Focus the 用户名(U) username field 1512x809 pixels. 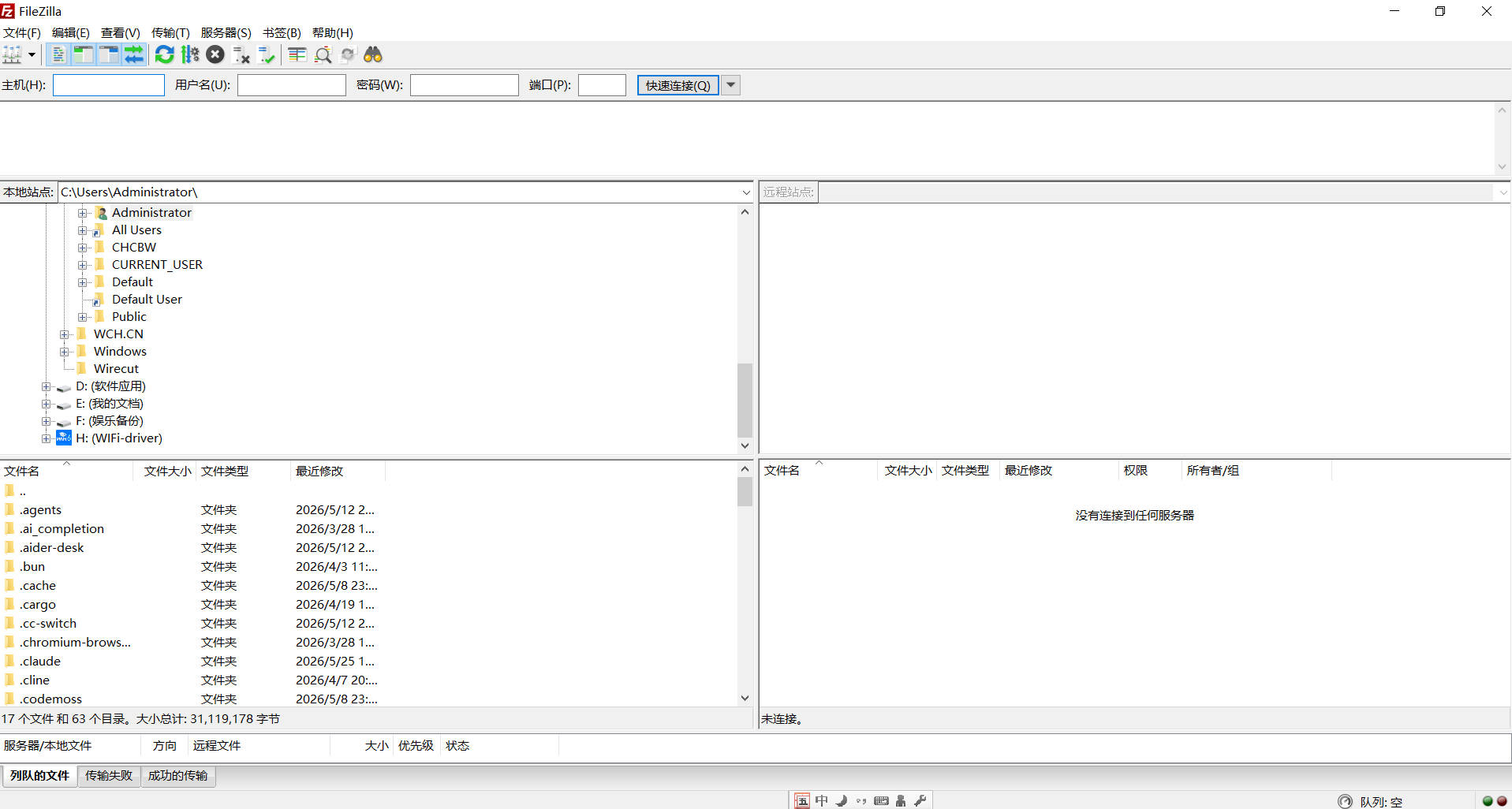coord(292,85)
